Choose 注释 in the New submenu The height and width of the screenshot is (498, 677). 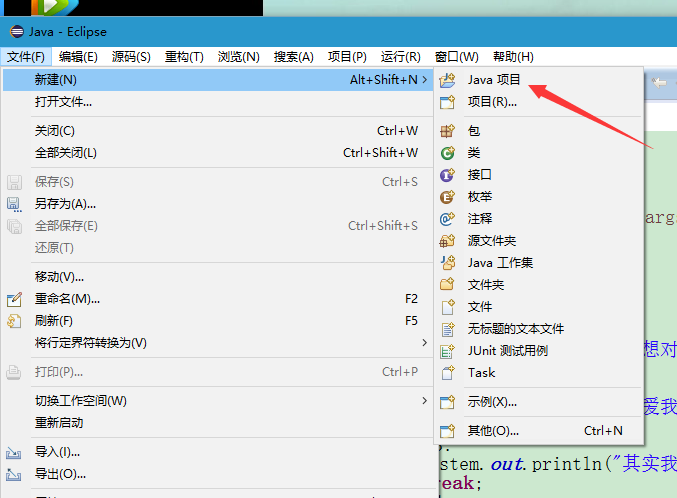click(x=539, y=219)
